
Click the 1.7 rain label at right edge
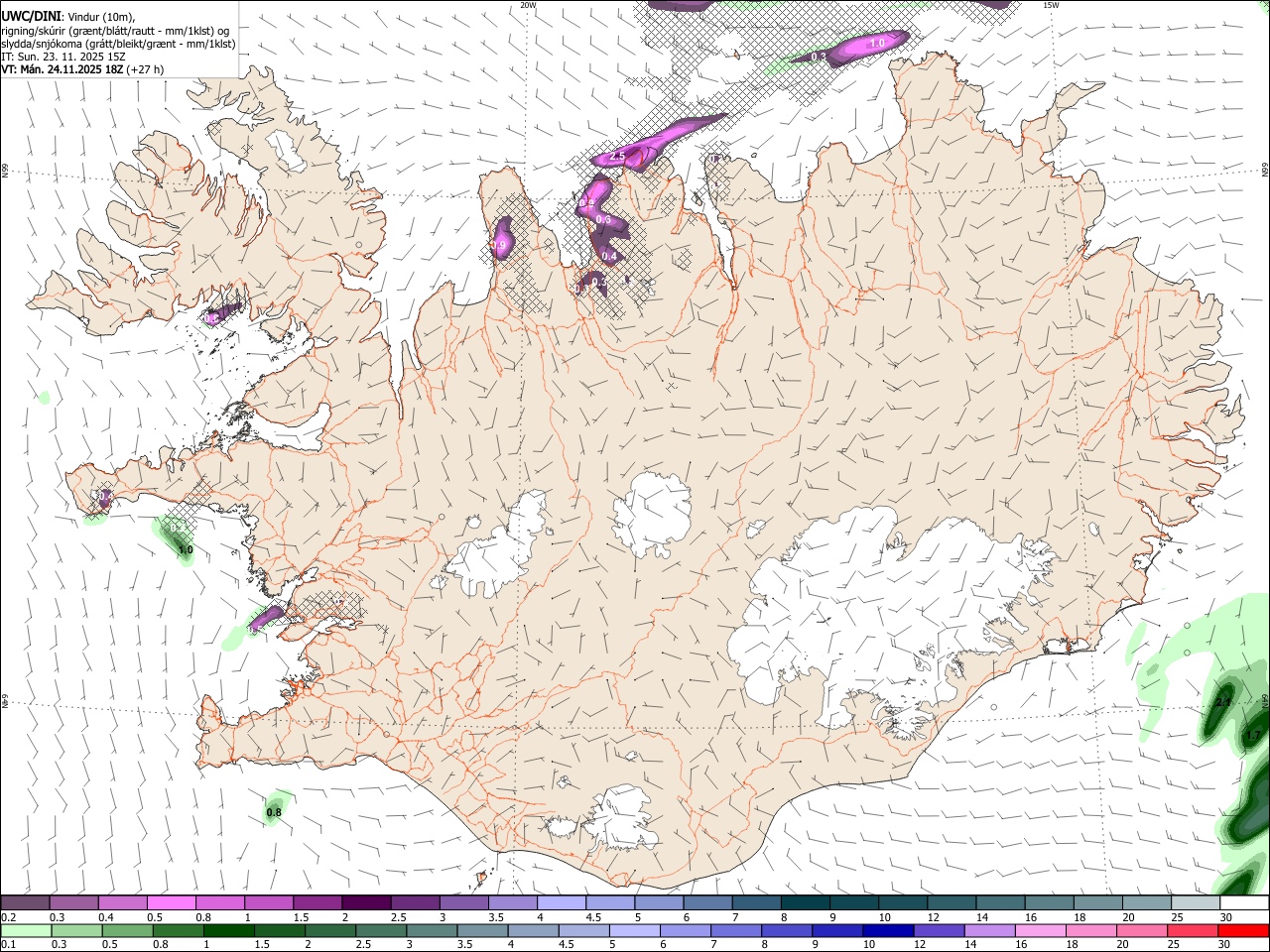[x=1254, y=735]
